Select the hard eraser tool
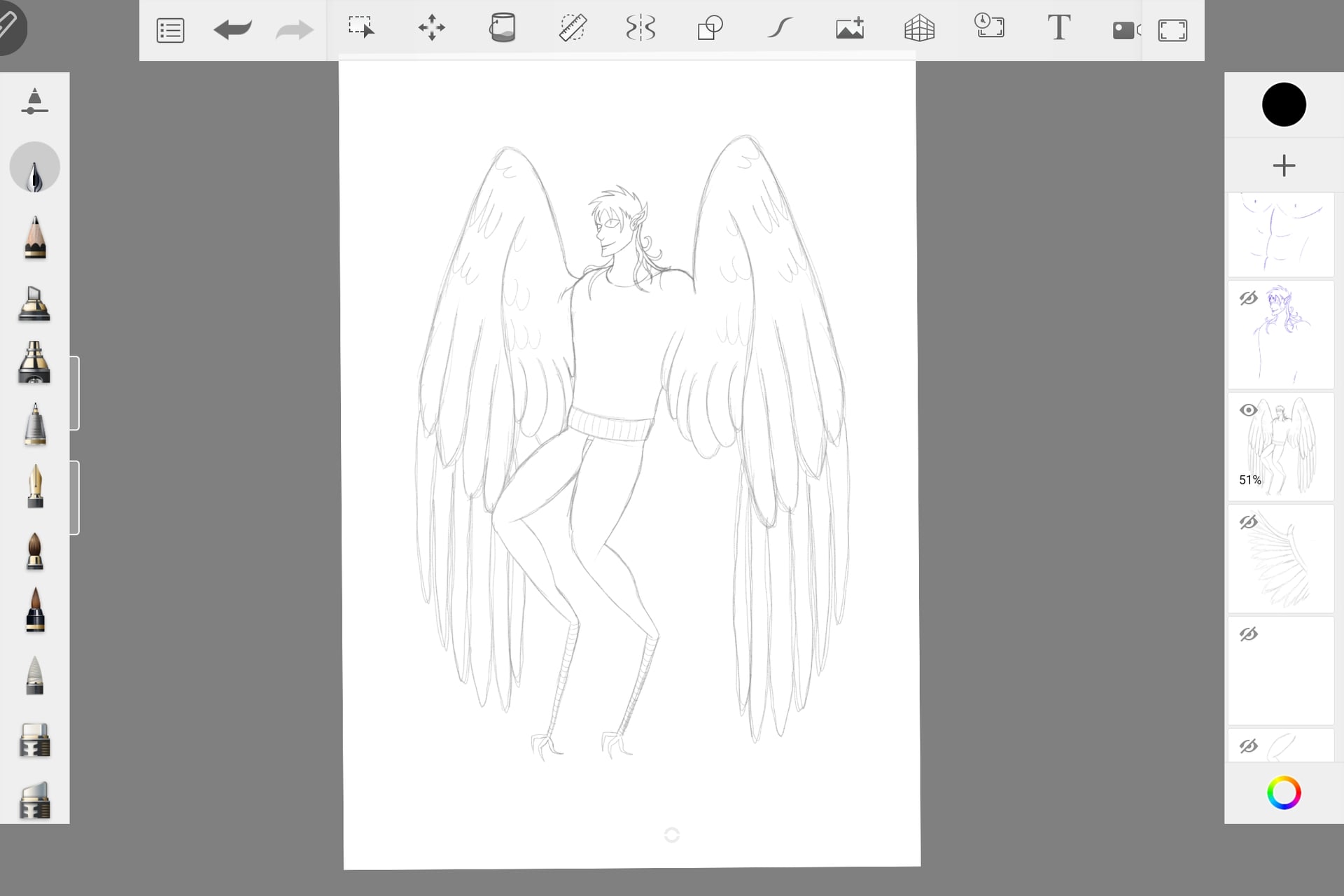Screen dimensions: 1344x896 34,740
